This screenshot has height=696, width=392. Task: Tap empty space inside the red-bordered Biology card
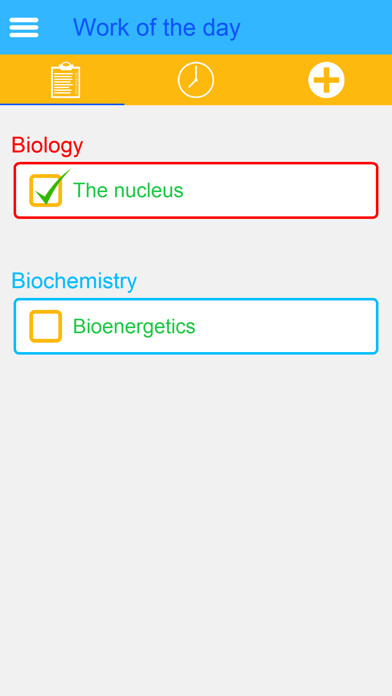(280, 190)
